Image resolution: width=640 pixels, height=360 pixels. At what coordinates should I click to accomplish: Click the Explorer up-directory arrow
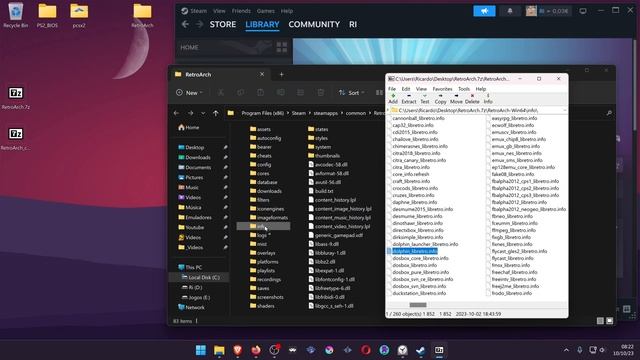pos(216,113)
